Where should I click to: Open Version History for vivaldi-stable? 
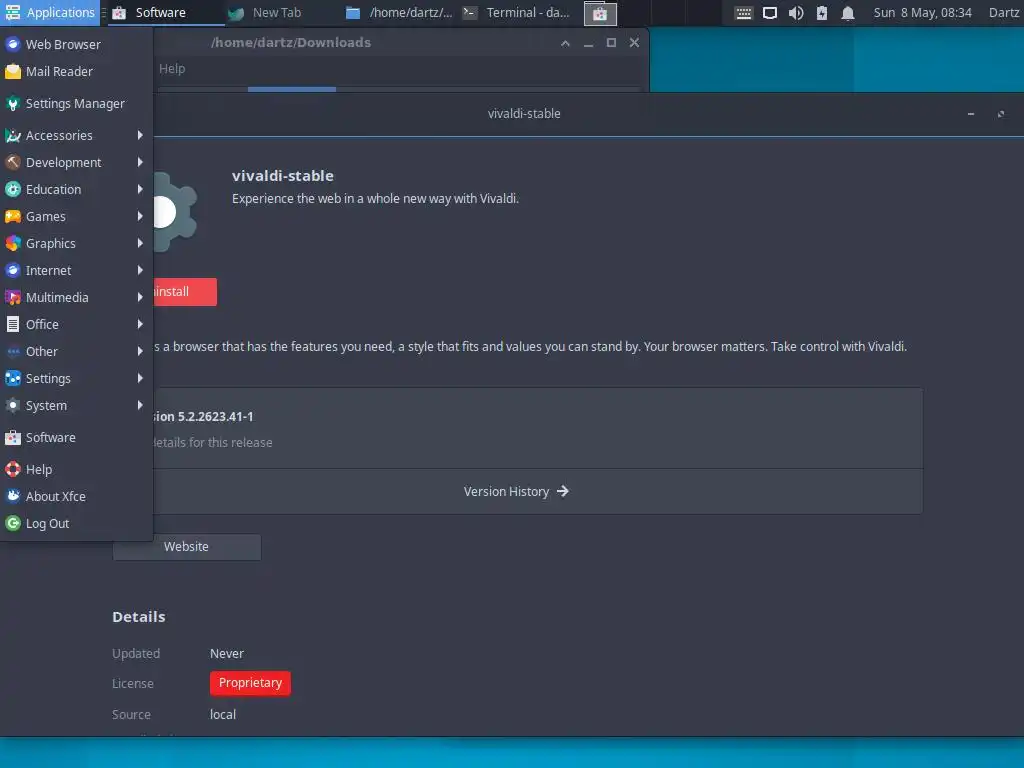(x=516, y=491)
